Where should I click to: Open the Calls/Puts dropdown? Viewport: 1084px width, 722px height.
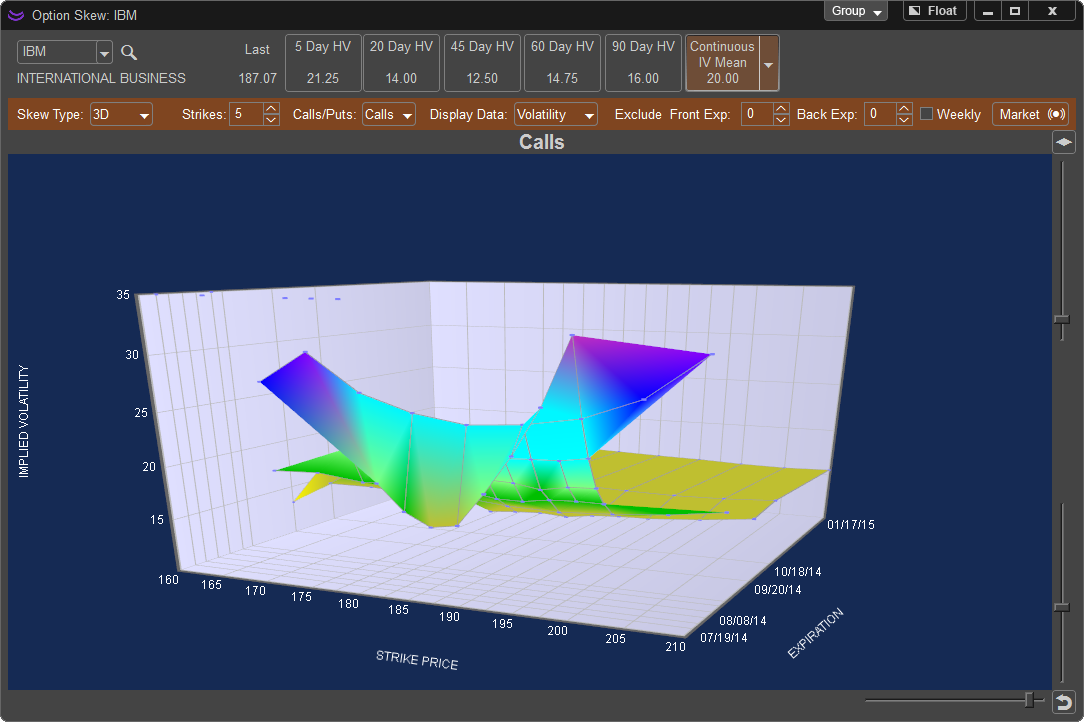pos(389,115)
